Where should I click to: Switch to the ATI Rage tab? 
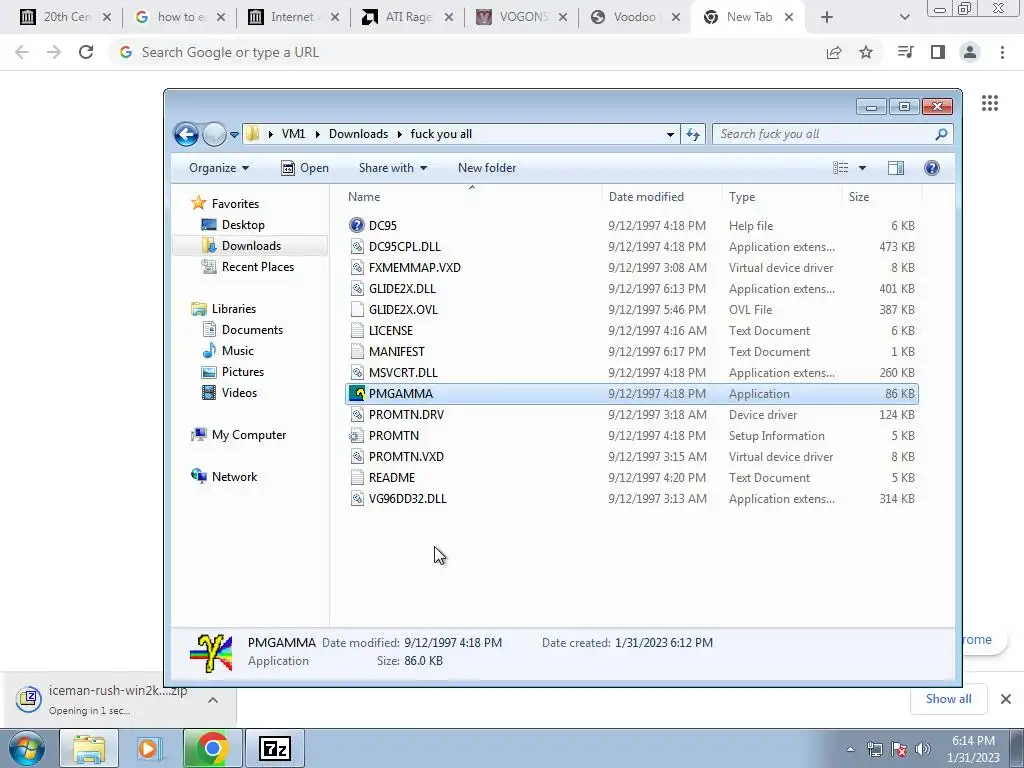coord(406,17)
